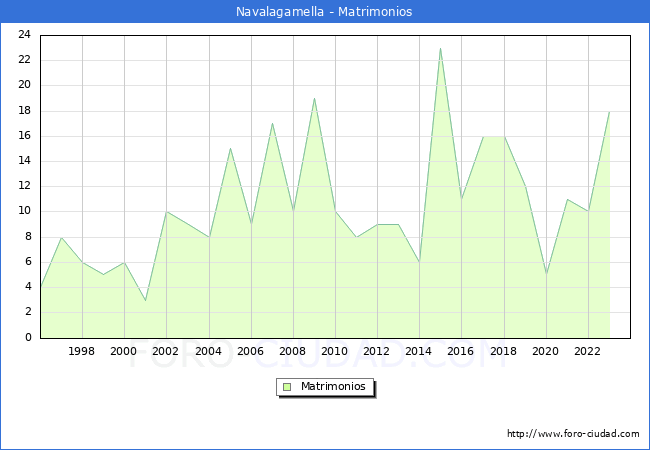This screenshot has height=450, width=650.
Task: Select the 2022 x-axis label
Action: 588,352
